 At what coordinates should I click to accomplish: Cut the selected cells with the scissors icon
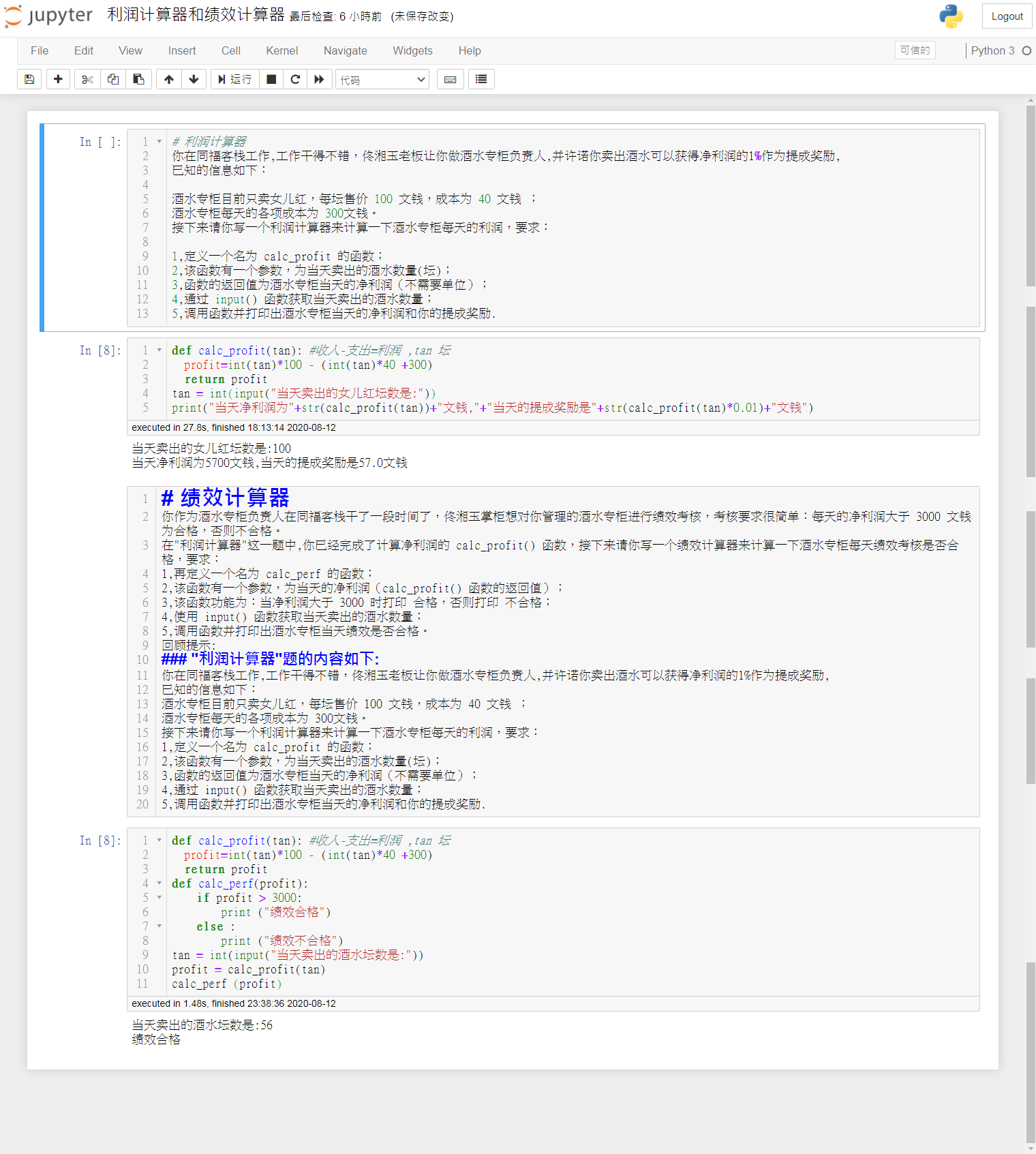pos(87,80)
